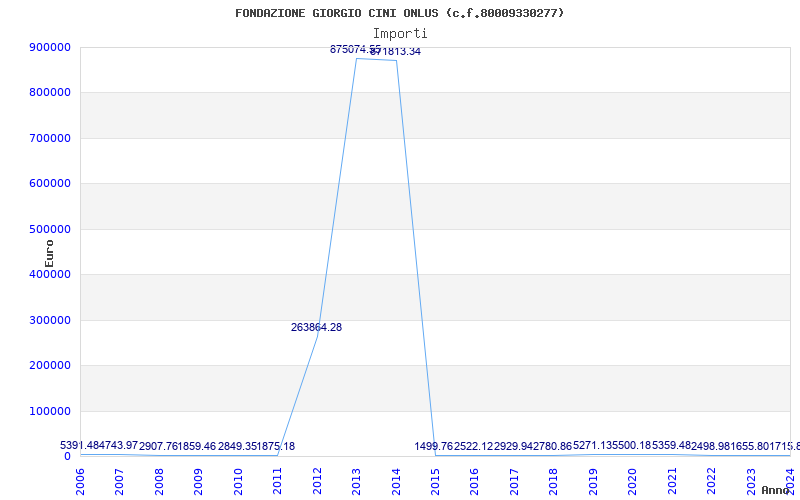
Task: Click the 'Euro' y-axis label
Action: tap(49, 252)
